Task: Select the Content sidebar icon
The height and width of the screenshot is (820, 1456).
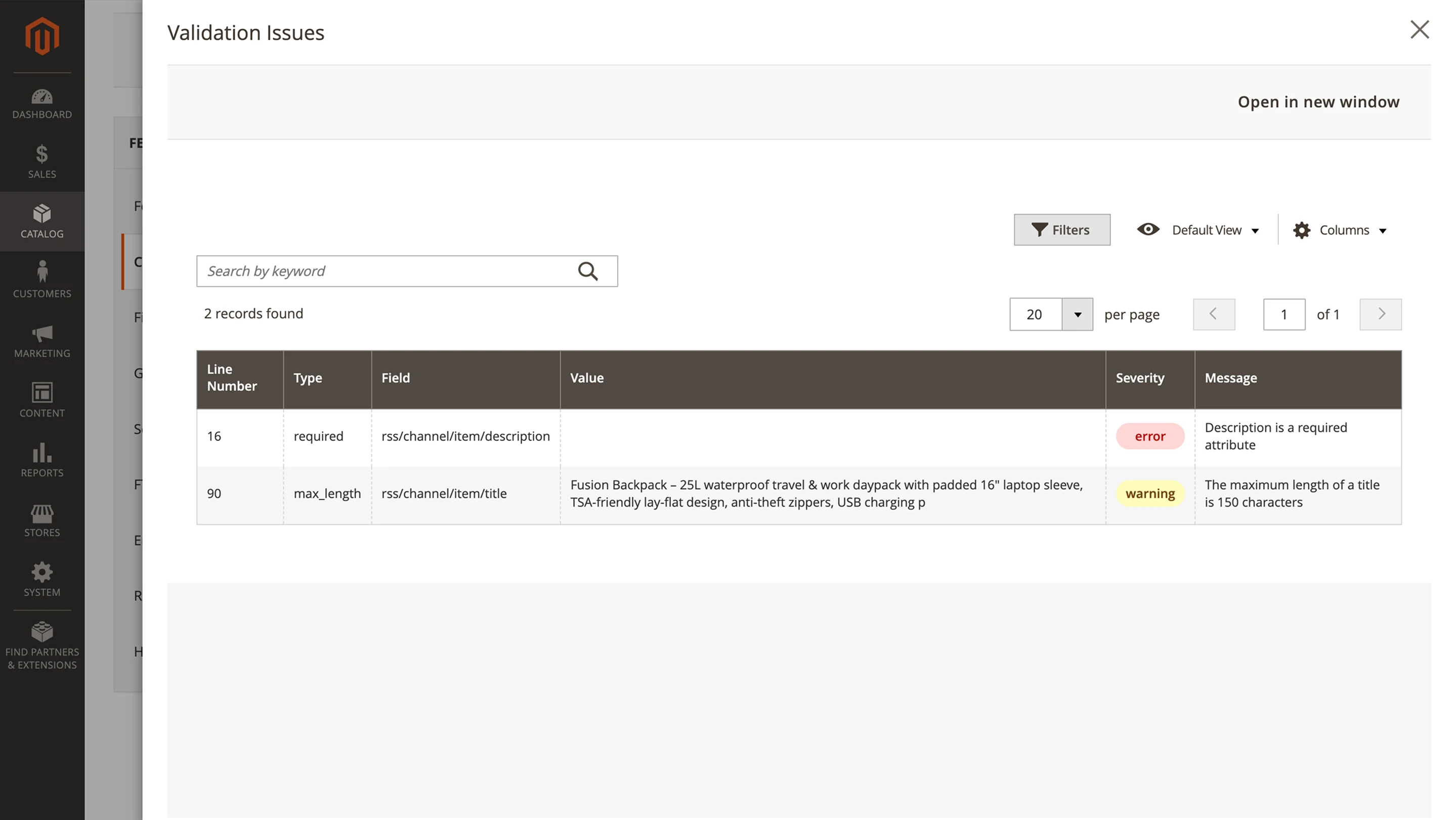Action: 41,400
